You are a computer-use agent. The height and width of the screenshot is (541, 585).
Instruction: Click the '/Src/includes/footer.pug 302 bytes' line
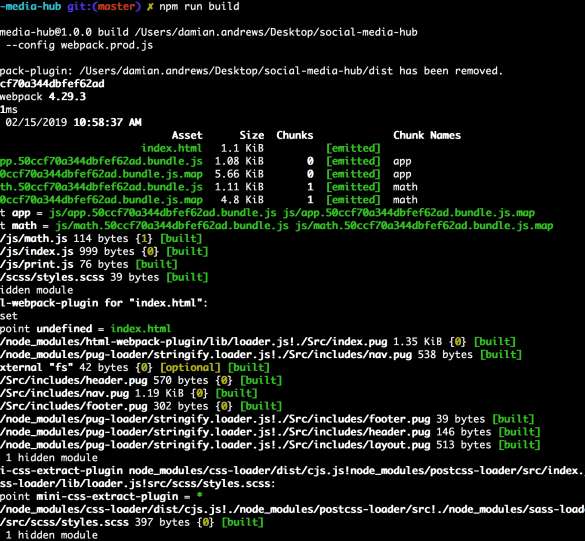click(x=141, y=406)
